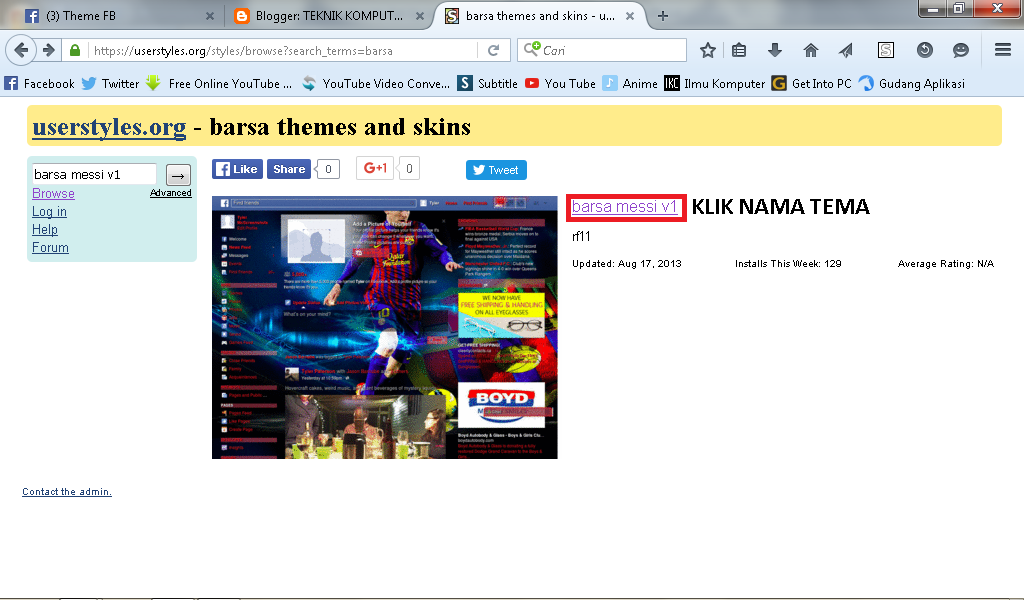Viewport: 1024px width, 600px height.
Task: Close the barsa themes and skins tab
Action: (630, 16)
